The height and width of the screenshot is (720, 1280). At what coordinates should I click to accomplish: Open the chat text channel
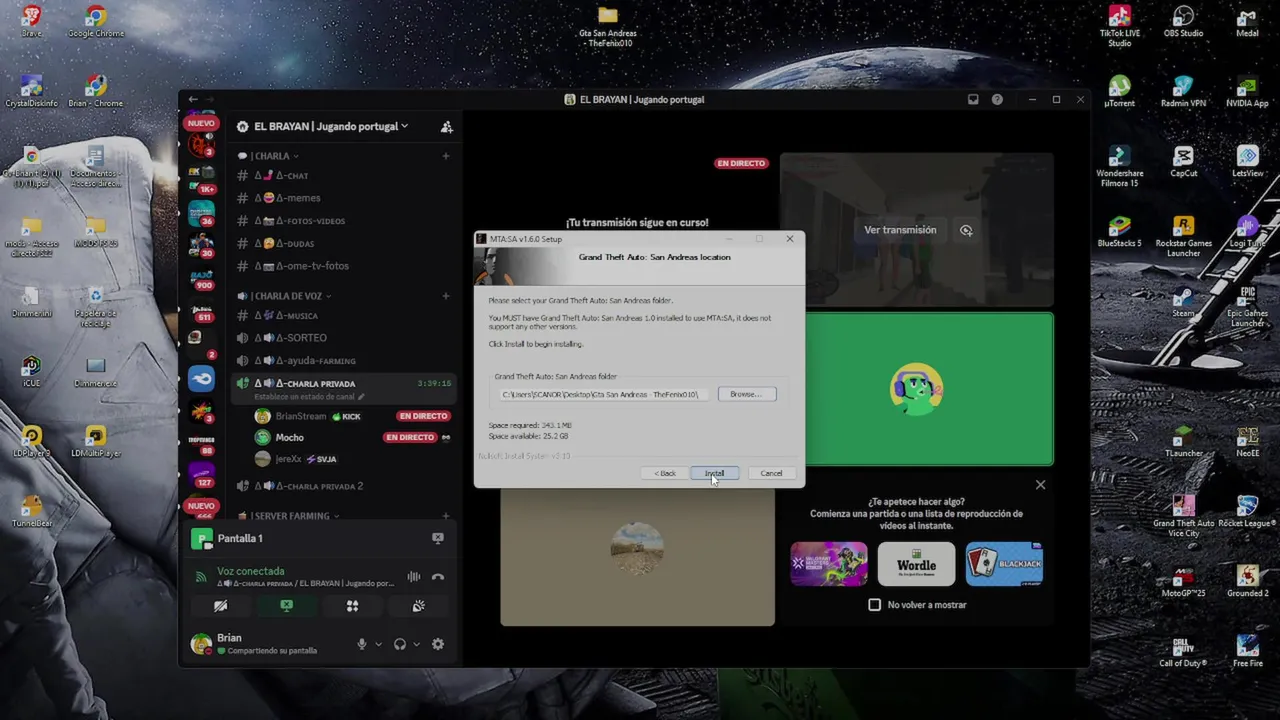343,176
